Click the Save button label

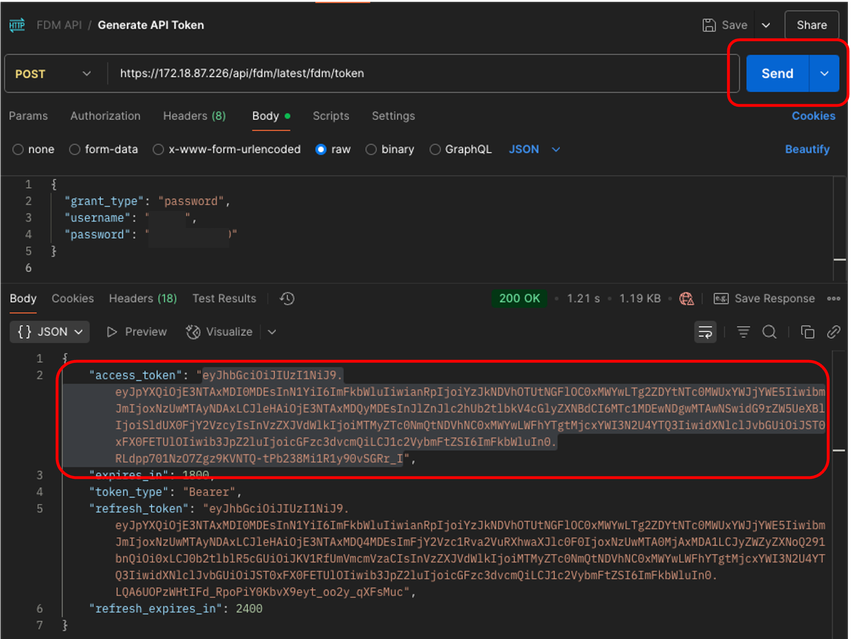tap(734, 25)
